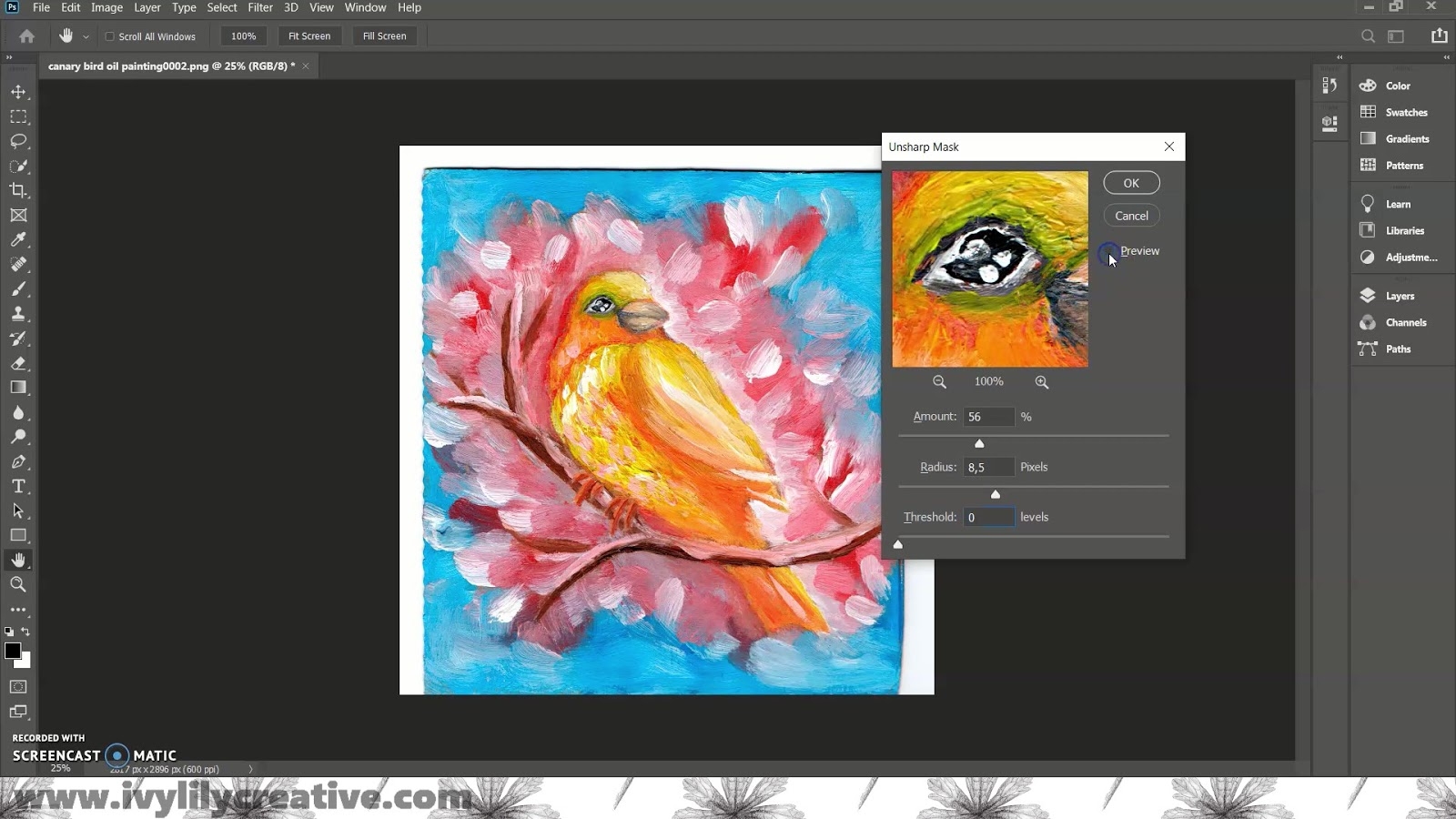Enable Scroll All Windows checkbox
This screenshot has height=819, width=1456.
click(x=110, y=36)
